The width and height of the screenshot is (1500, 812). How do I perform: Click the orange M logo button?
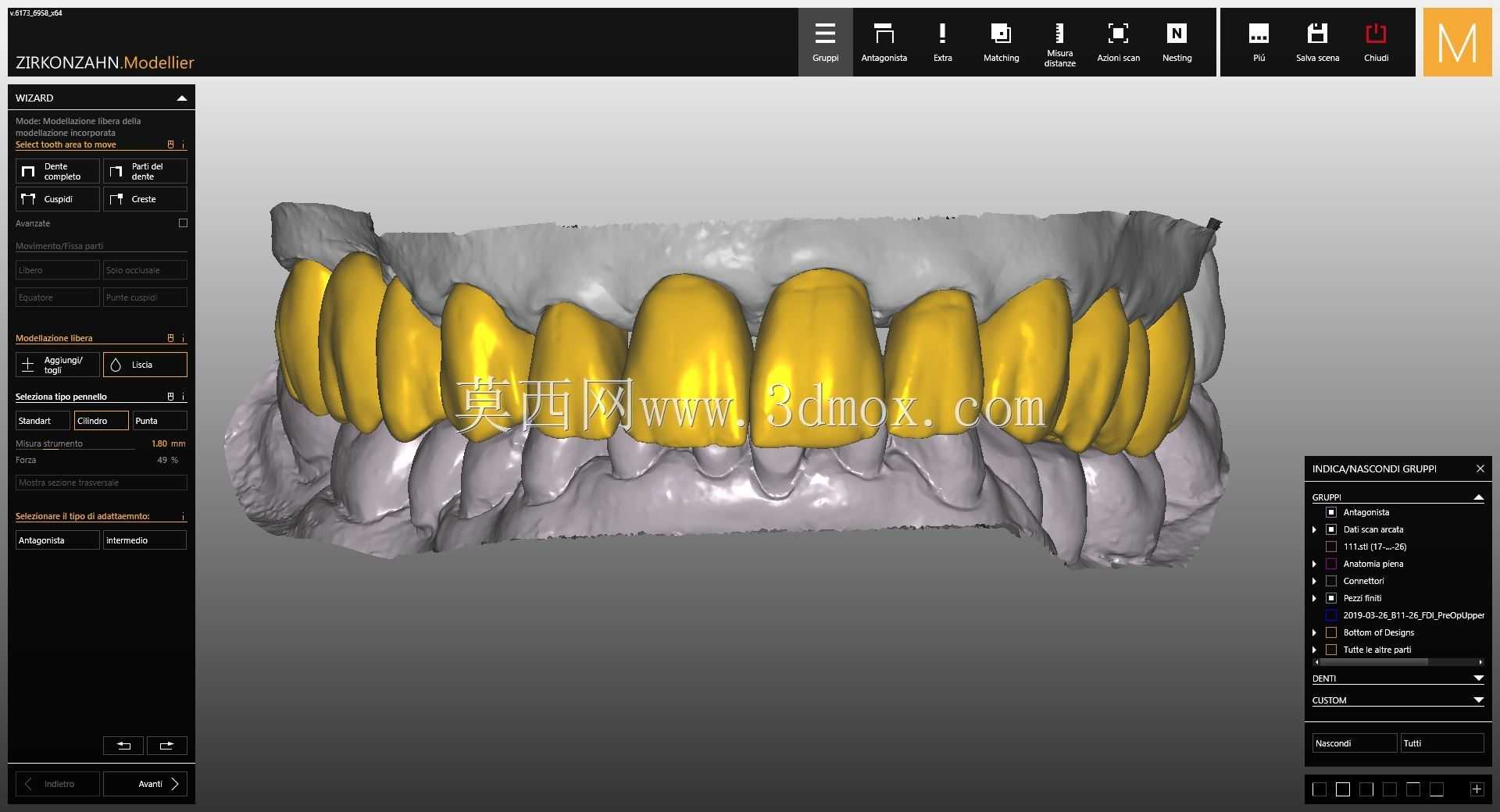click(1457, 42)
